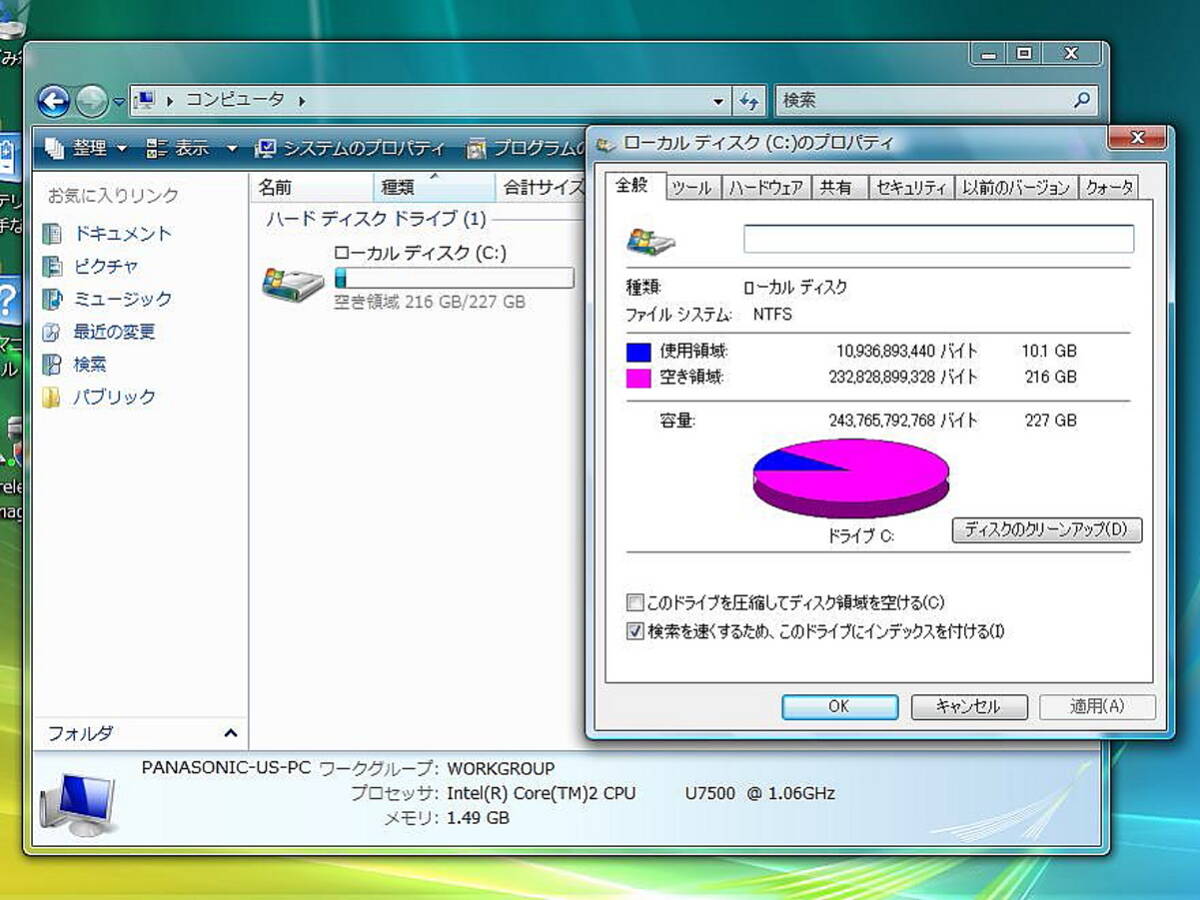Click the 適用(A) button
This screenshot has width=1200, height=900.
1097,706
